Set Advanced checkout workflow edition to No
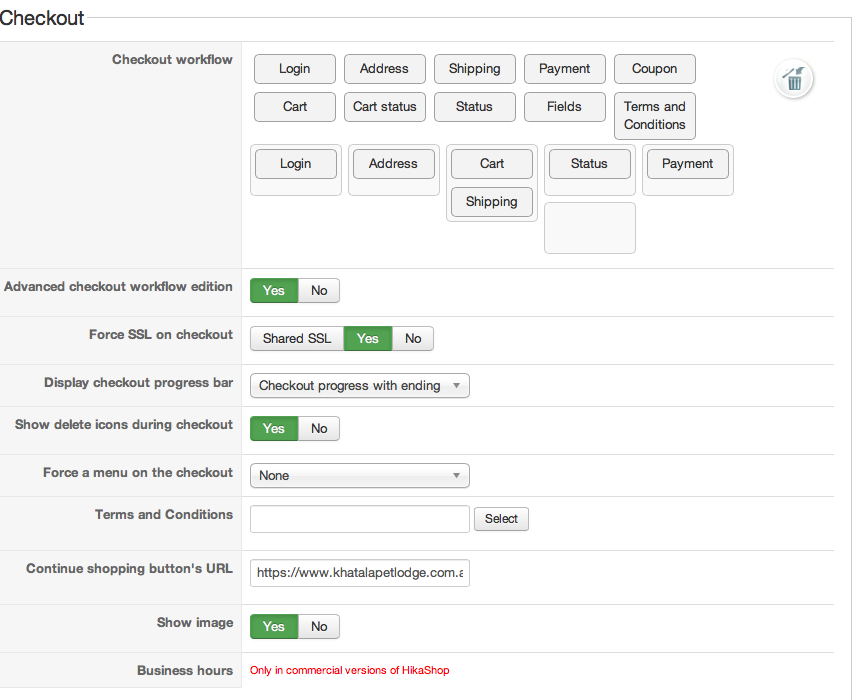 point(319,291)
